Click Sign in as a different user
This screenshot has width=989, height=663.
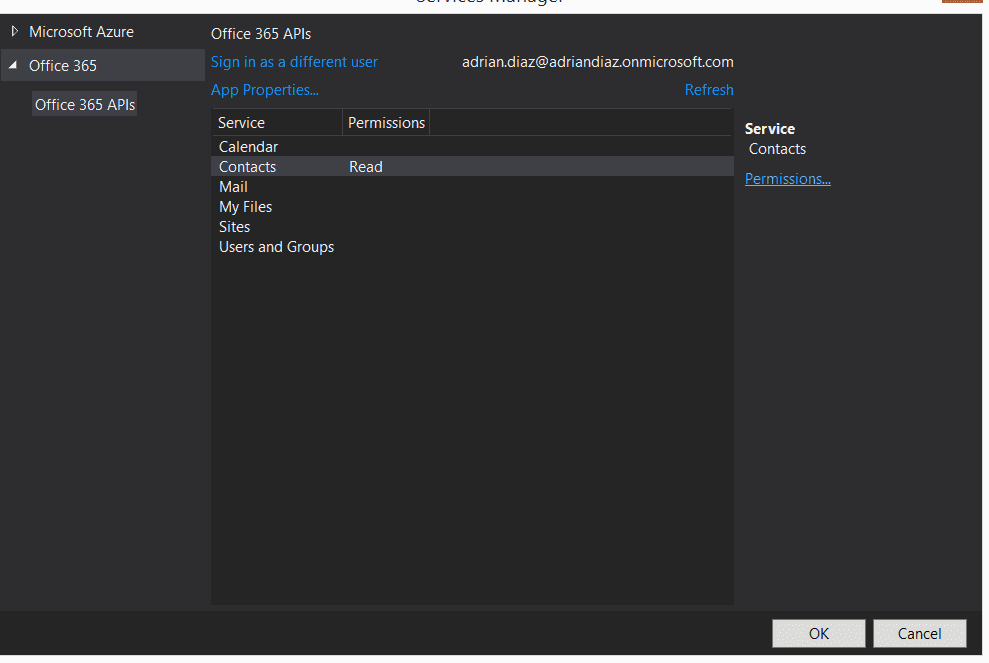click(x=294, y=62)
